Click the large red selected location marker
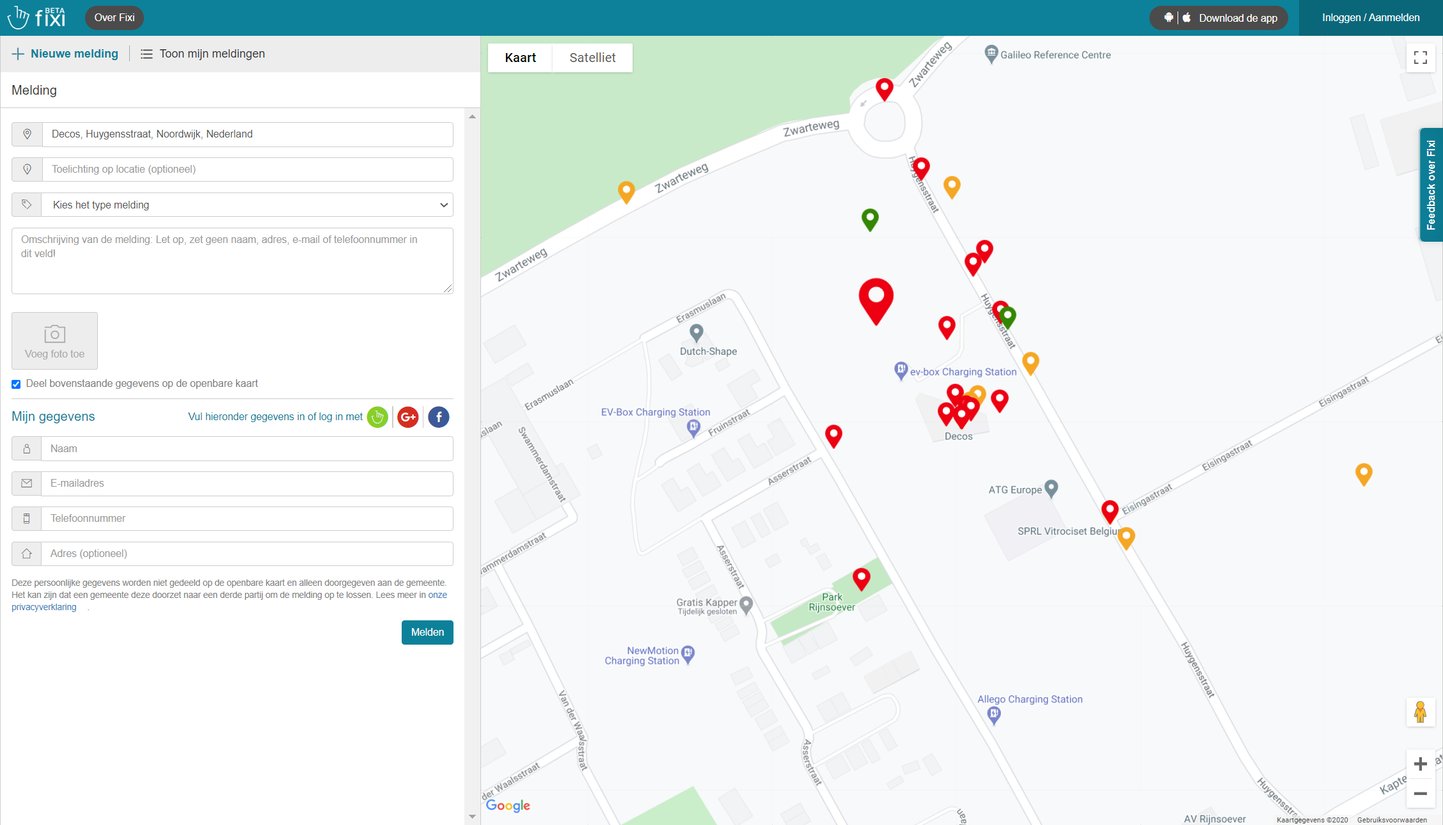Image resolution: width=1443 pixels, height=825 pixels. tap(876, 299)
